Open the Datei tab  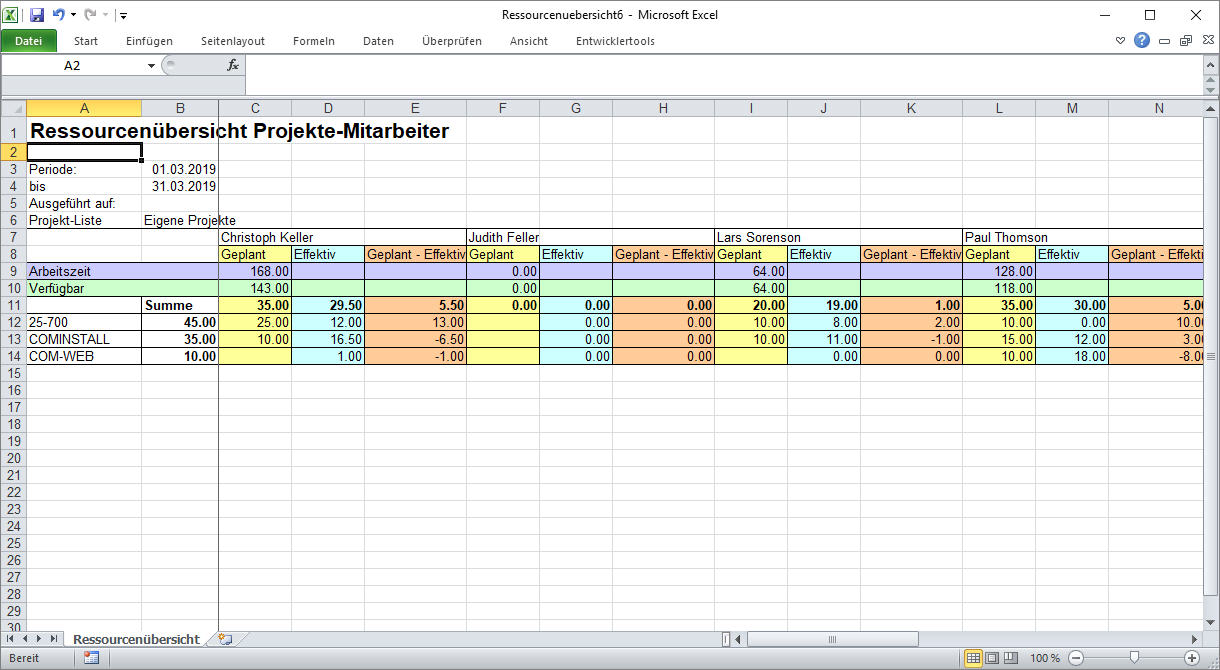point(28,41)
